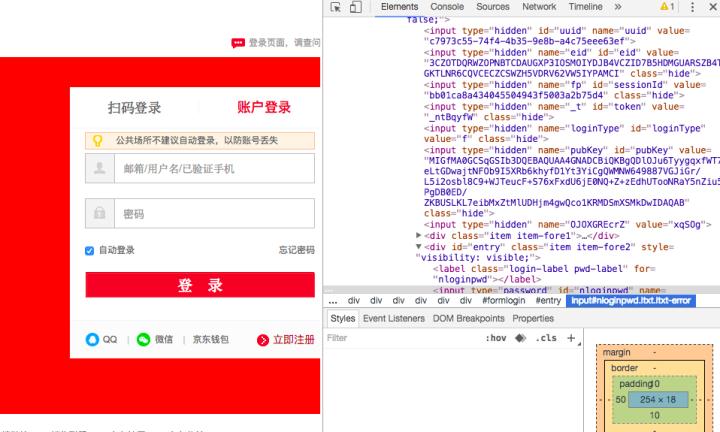Click the diamond animation icon in styles bar
720x432 pixels.
click(520, 338)
